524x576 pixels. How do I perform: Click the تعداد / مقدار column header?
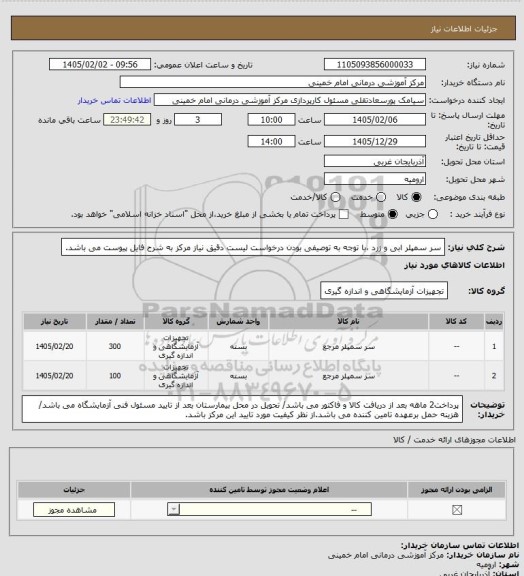pos(115,321)
